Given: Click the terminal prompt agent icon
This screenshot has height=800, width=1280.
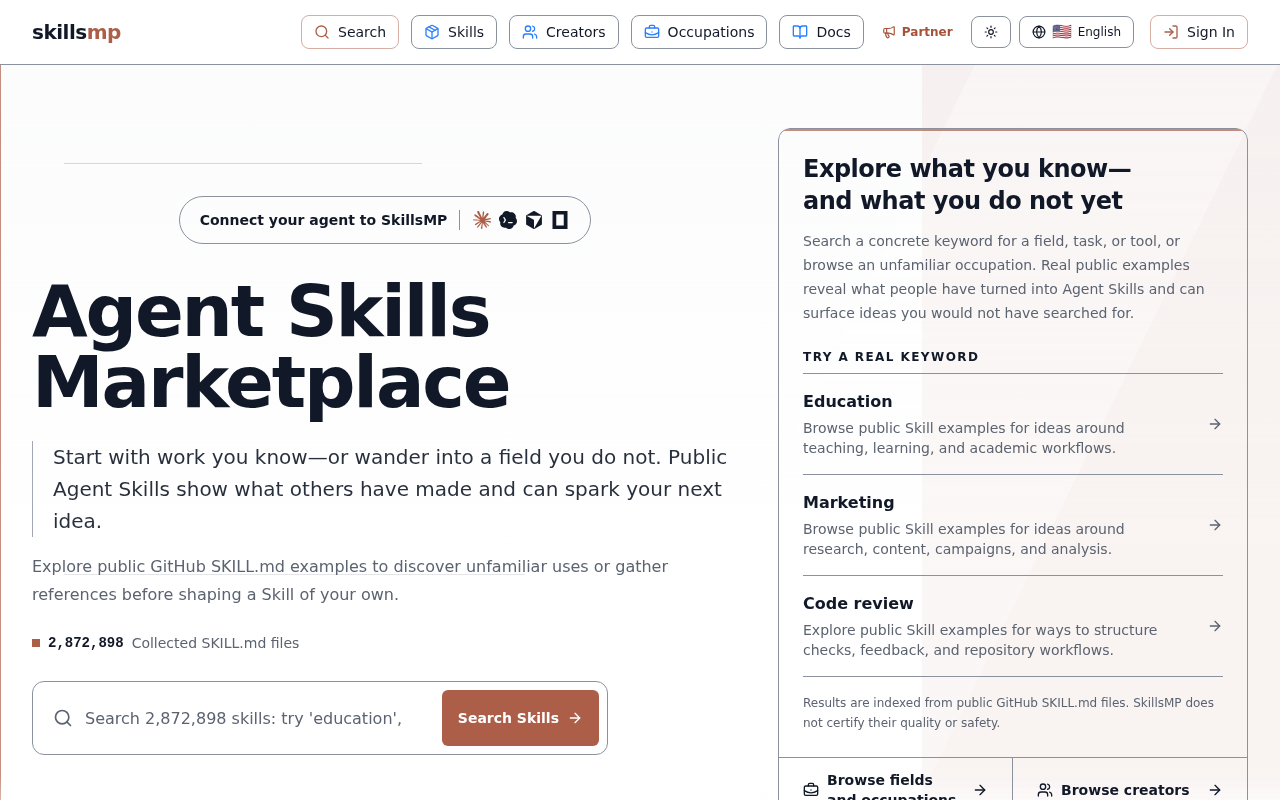Looking at the screenshot, I should pyautogui.click(x=508, y=220).
